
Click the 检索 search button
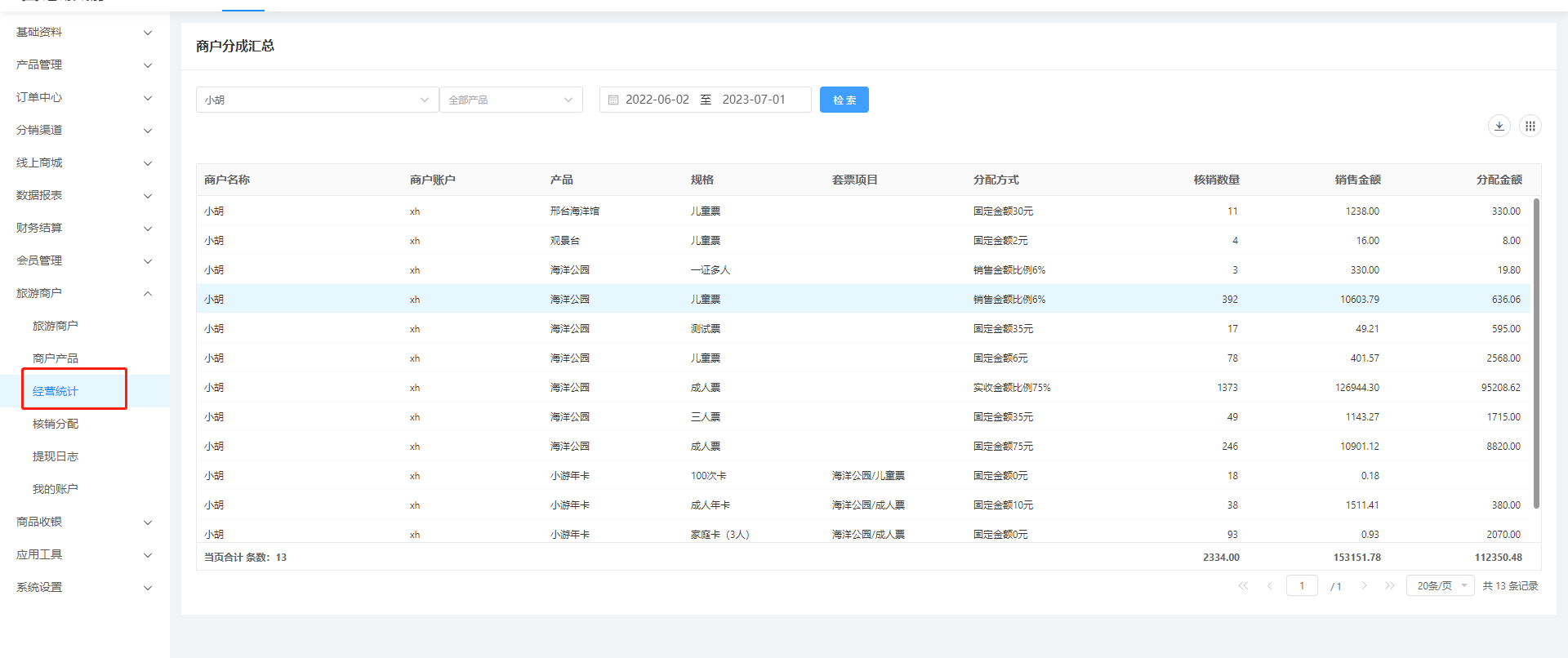[x=844, y=100]
